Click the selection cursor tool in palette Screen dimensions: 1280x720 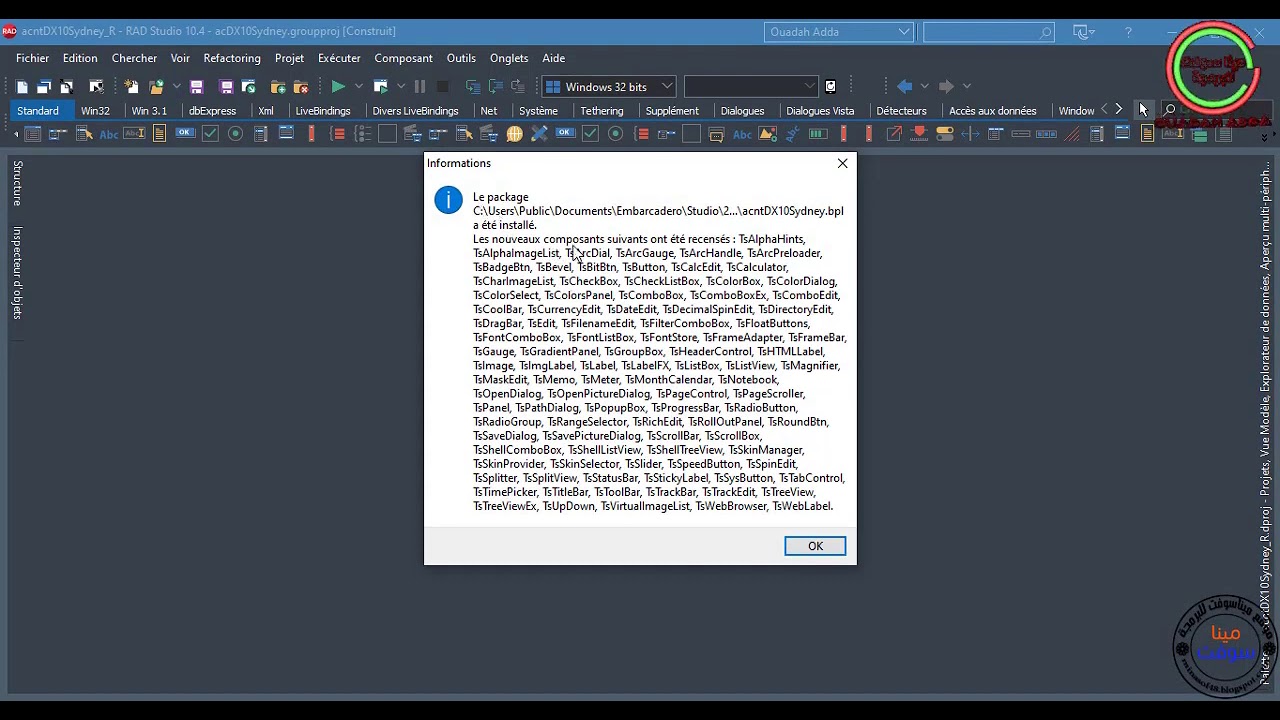[x=1143, y=110]
